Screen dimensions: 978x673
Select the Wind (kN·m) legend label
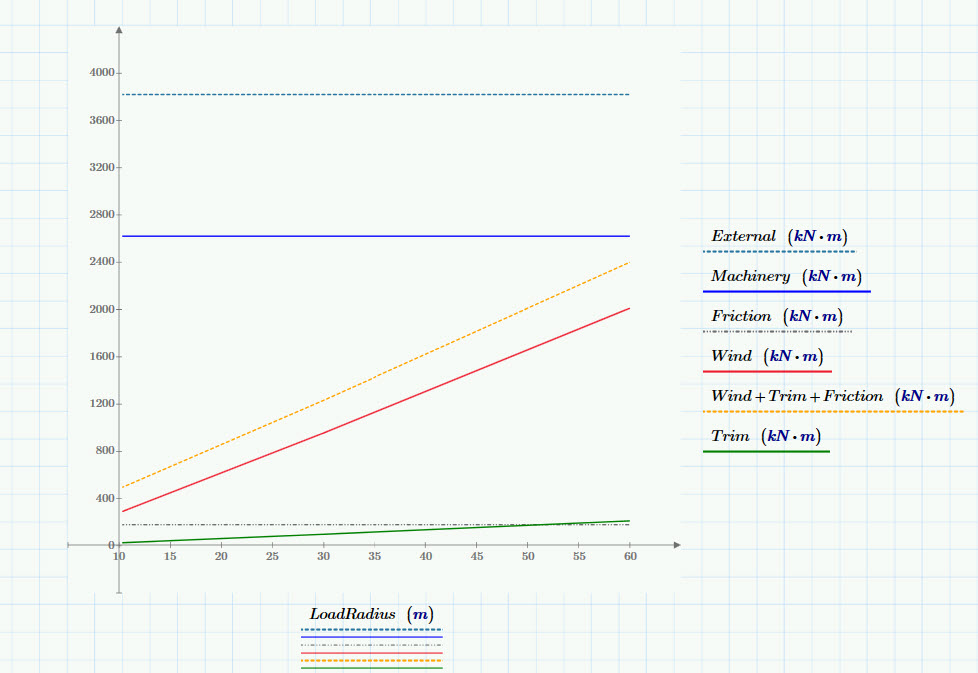[x=767, y=356]
